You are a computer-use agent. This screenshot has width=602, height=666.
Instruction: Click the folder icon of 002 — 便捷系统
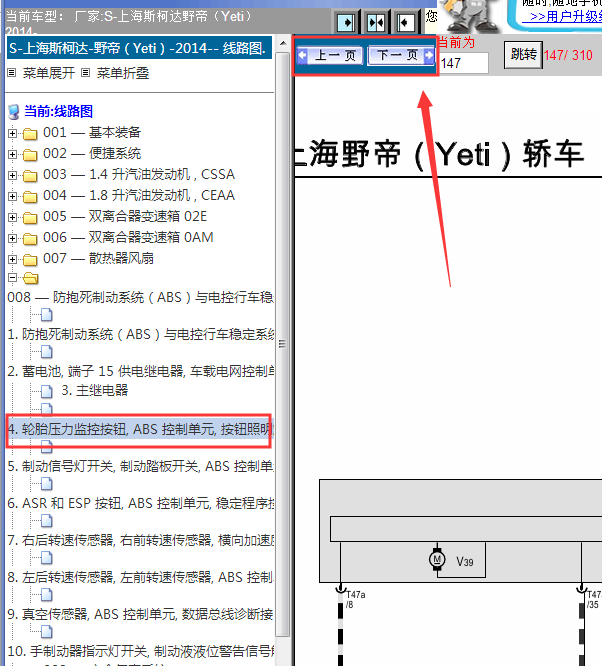point(30,155)
